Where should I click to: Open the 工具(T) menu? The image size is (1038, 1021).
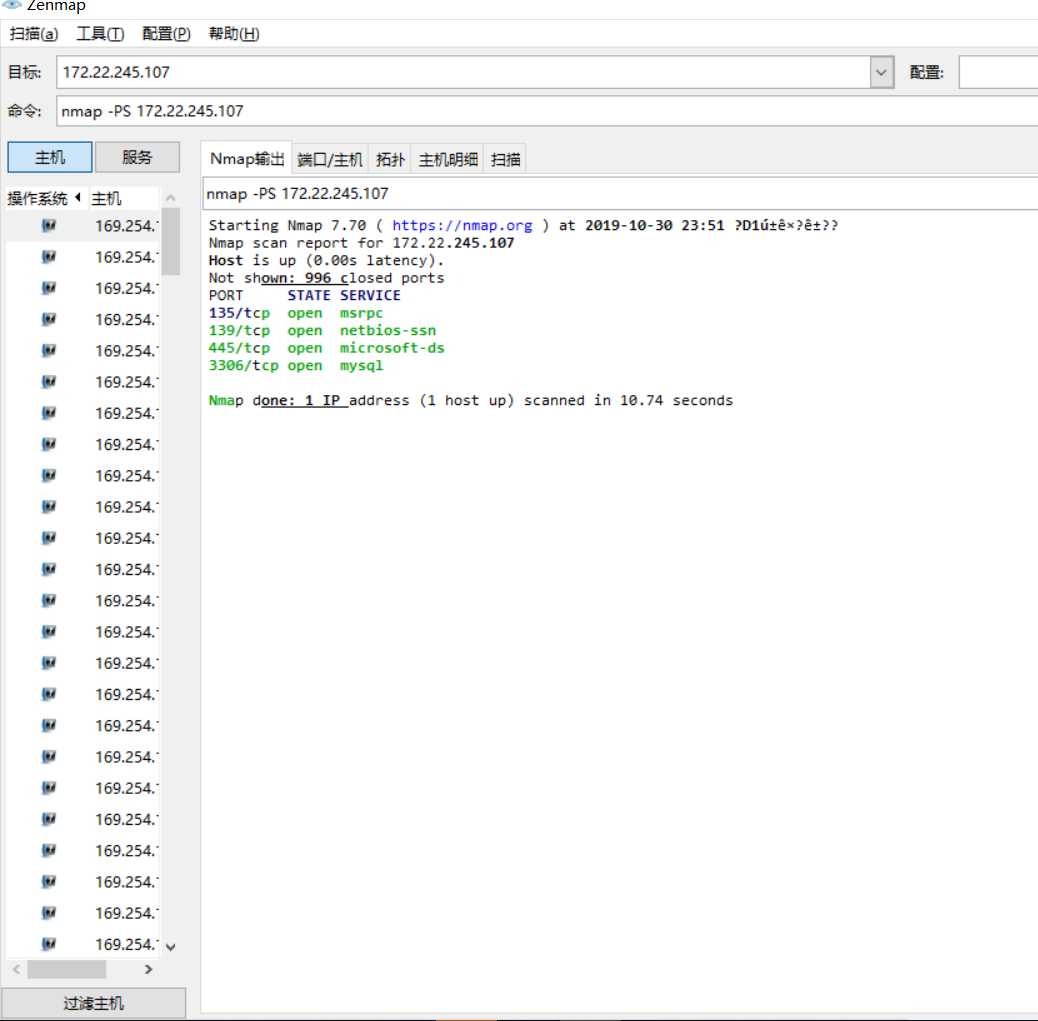click(100, 33)
